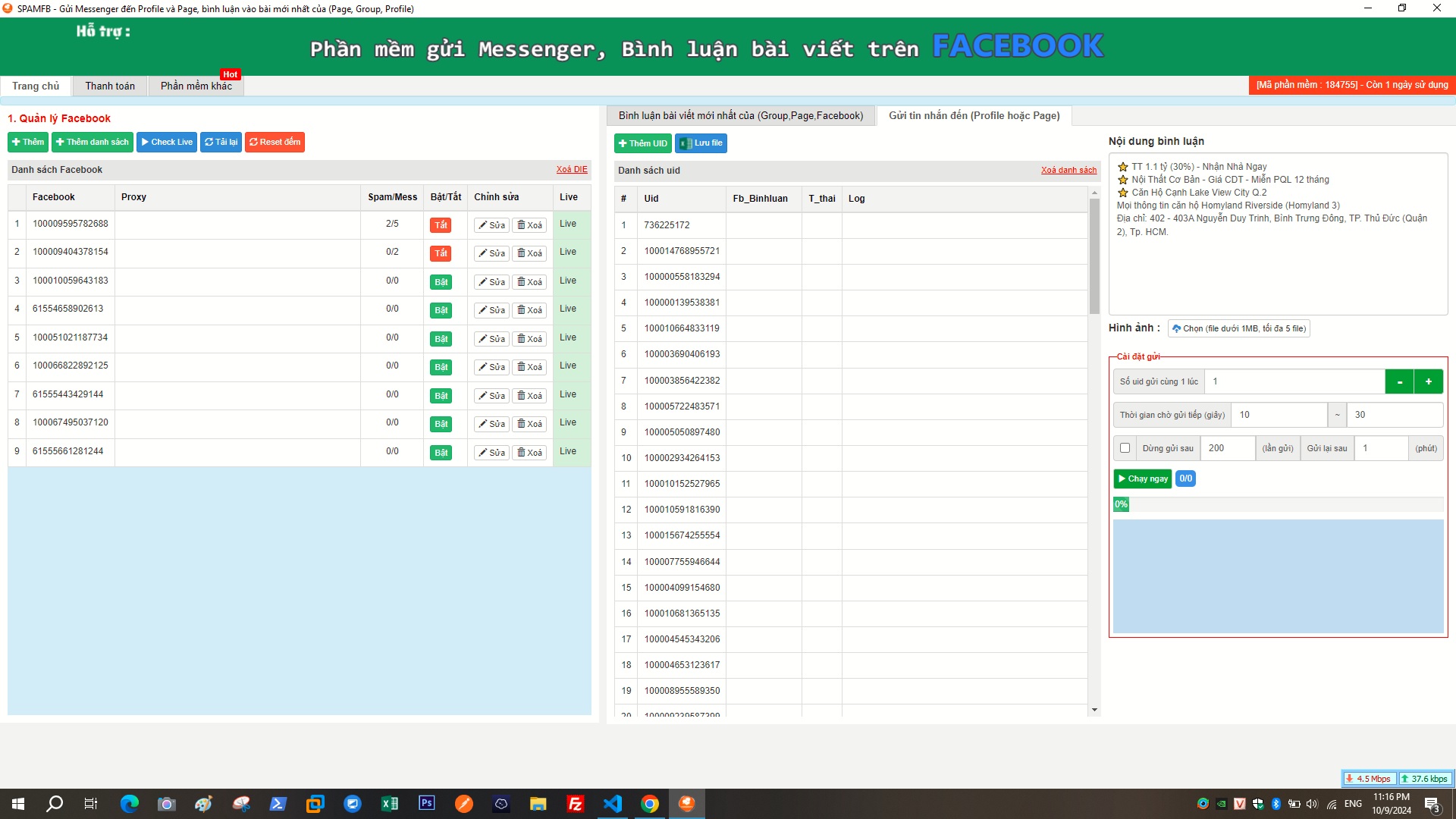
Task: Delete account 100051021187734 with Xoá
Action: 529,339
